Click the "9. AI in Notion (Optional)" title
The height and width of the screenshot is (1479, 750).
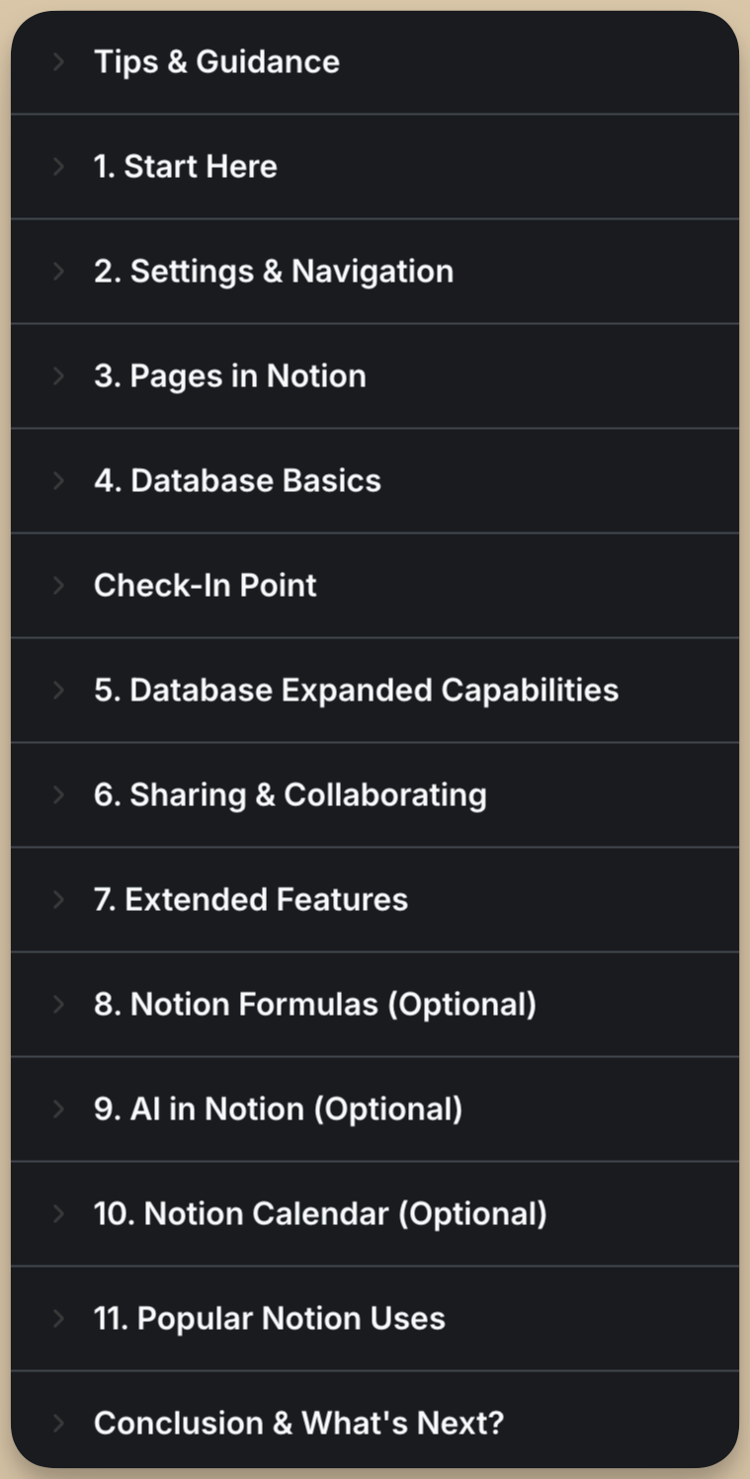click(x=278, y=1109)
